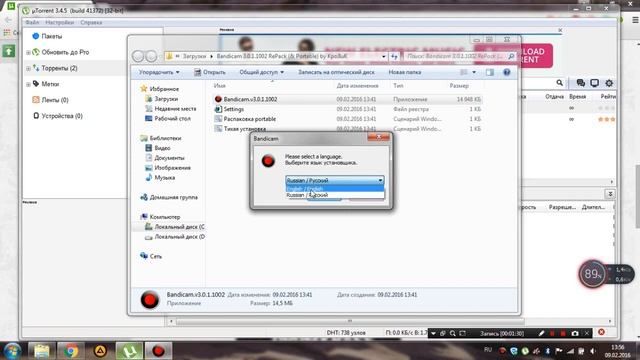Screen dimensions: 640x360
Task: Open Упорядочить menu in Explorer toolbar
Action: [x=159, y=72]
